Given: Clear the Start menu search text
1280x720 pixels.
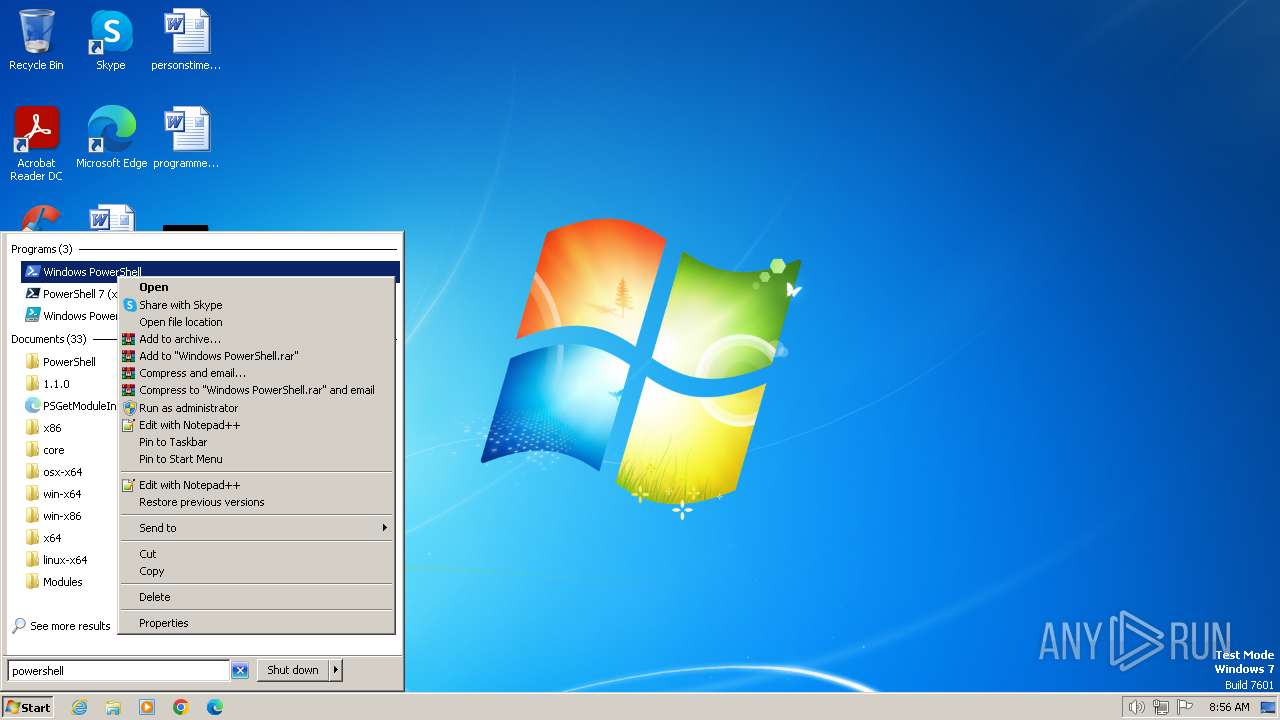Looking at the screenshot, I should 240,671.
